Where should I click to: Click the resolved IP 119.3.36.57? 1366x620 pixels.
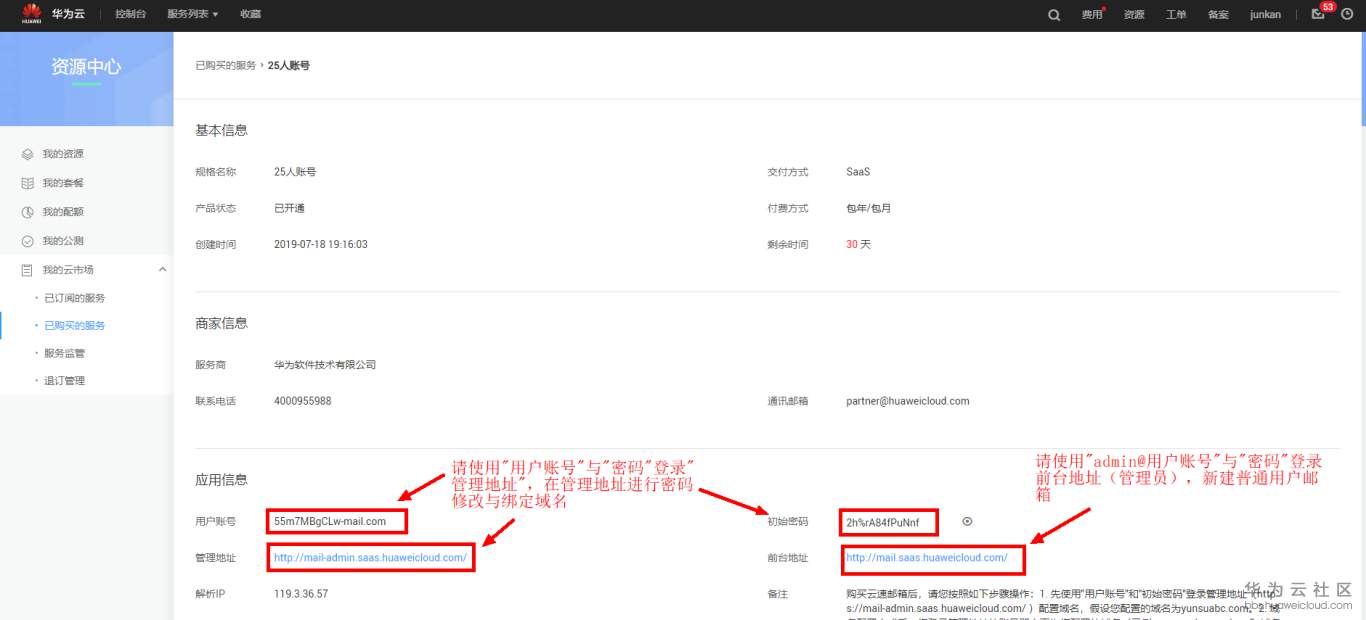point(301,594)
